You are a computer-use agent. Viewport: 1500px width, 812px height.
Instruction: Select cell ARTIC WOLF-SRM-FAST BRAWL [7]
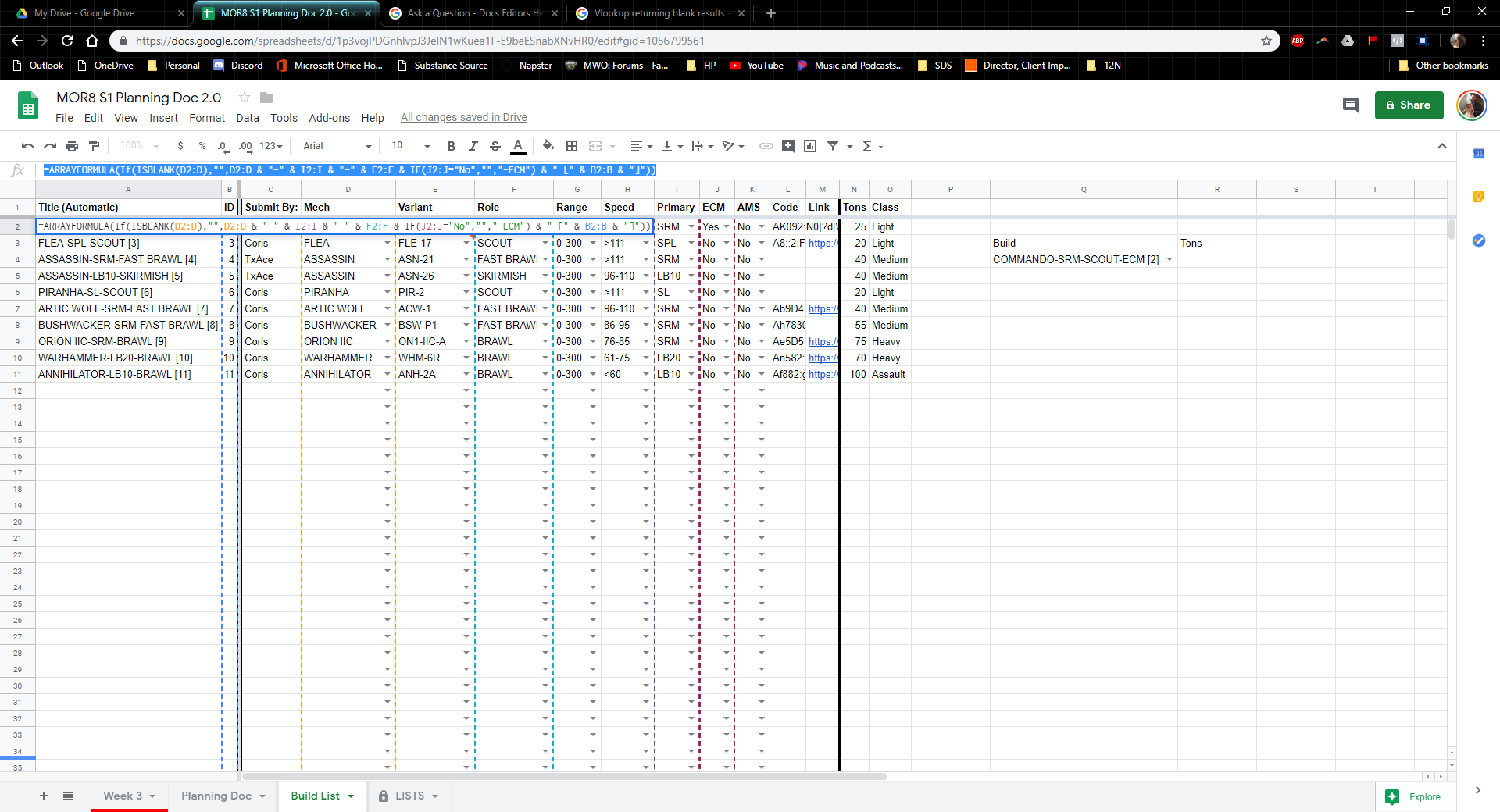pyautogui.click(x=129, y=309)
